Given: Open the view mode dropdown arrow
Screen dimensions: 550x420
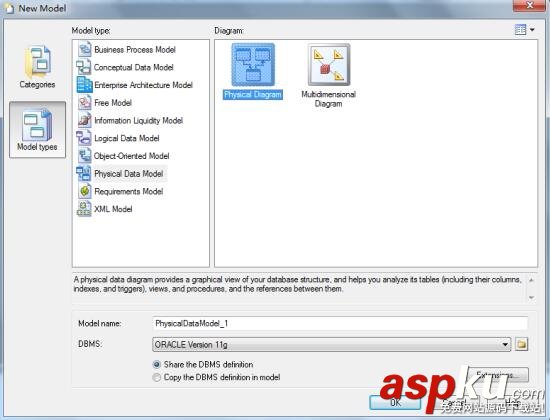Looking at the screenshot, I should [532, 30].
